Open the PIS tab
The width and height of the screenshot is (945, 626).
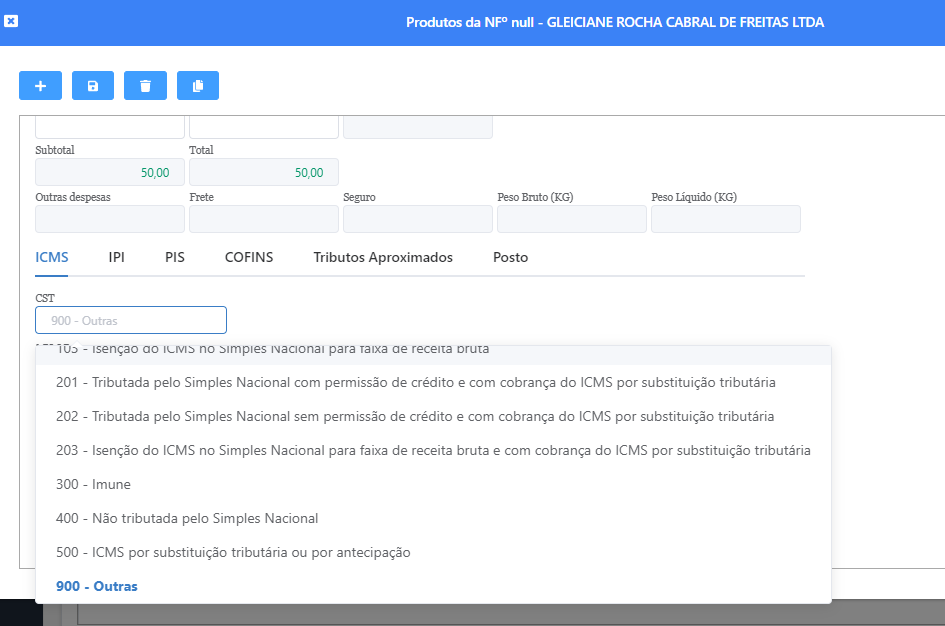(x=175, y=257)
